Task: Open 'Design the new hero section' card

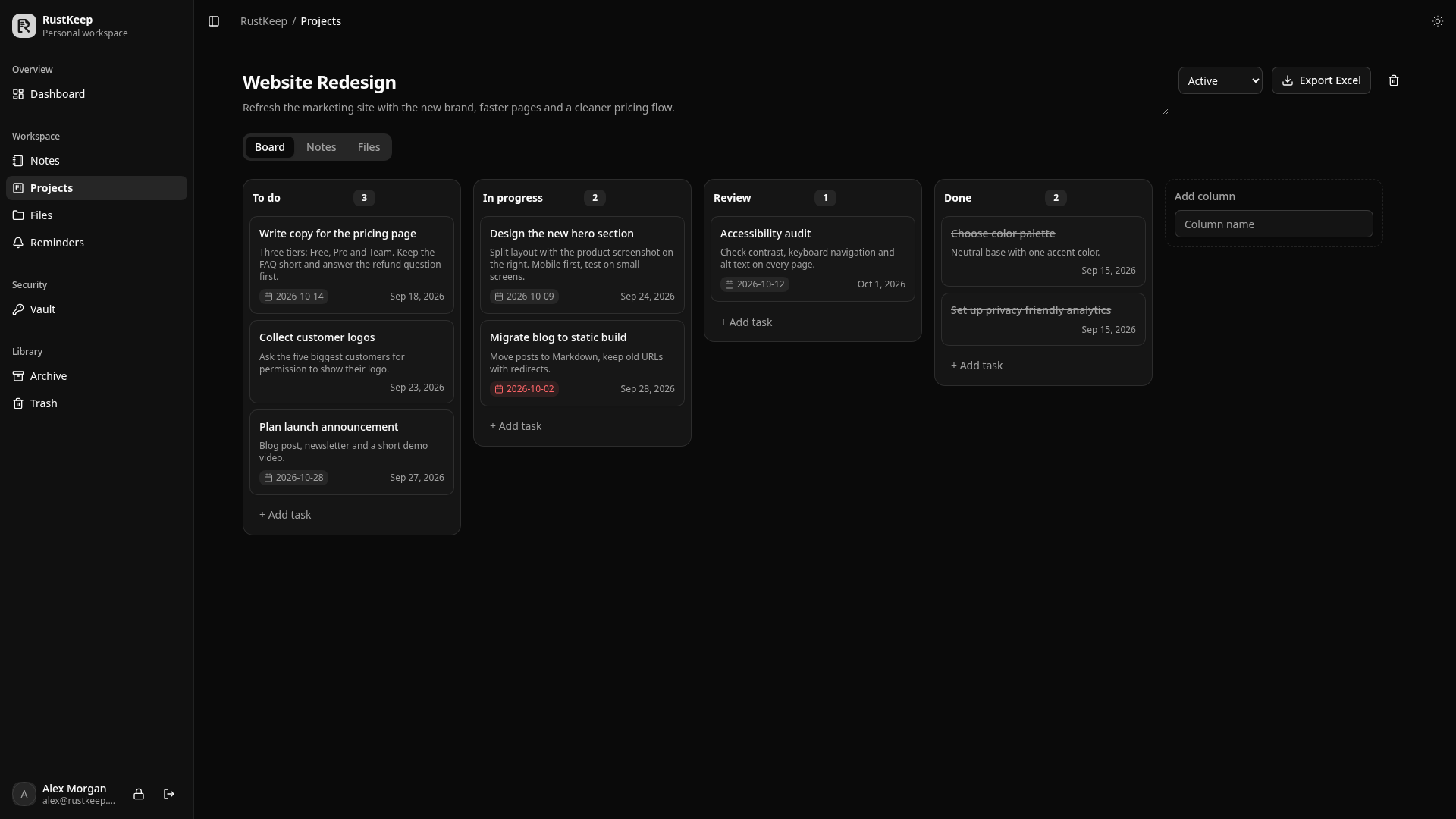Action: tap(582, 265)
